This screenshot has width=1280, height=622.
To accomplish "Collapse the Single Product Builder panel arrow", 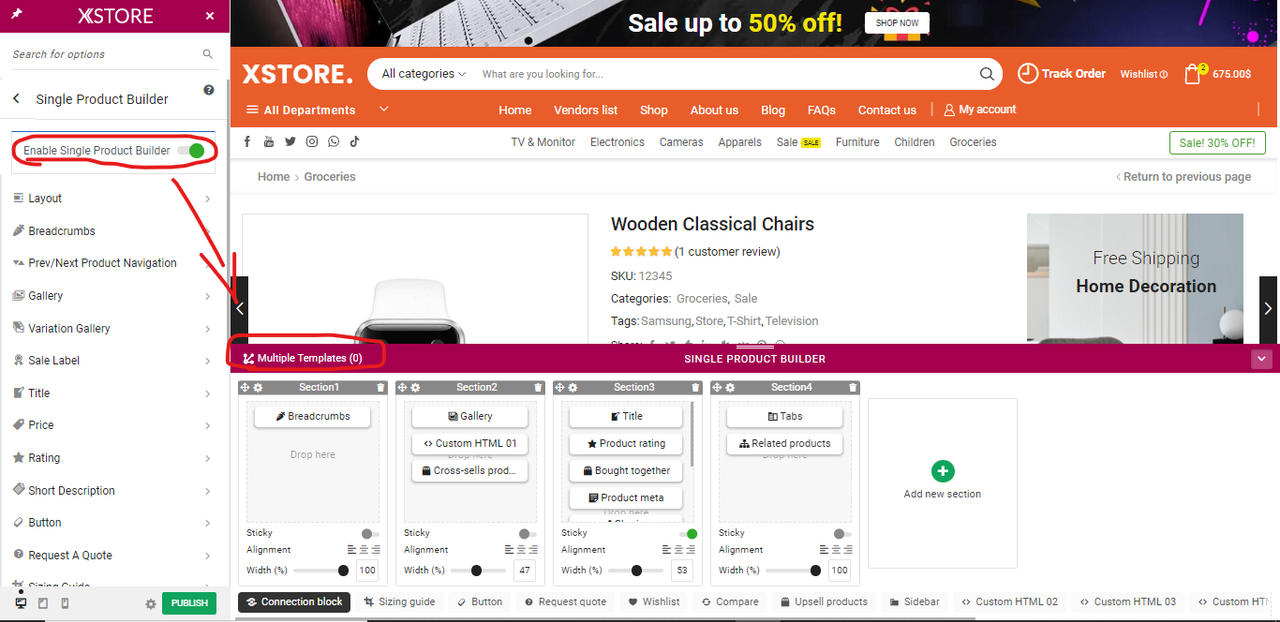I will 1262,359.
